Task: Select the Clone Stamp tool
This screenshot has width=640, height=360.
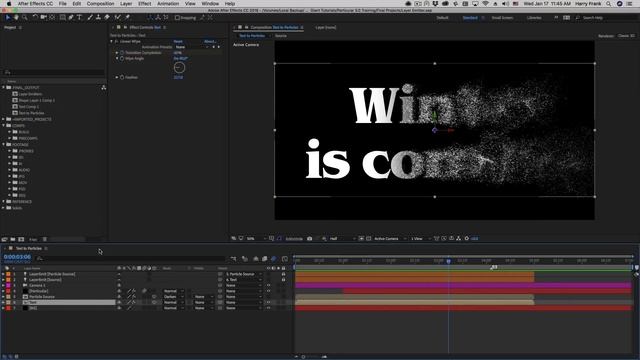Action: coord(98,18)
